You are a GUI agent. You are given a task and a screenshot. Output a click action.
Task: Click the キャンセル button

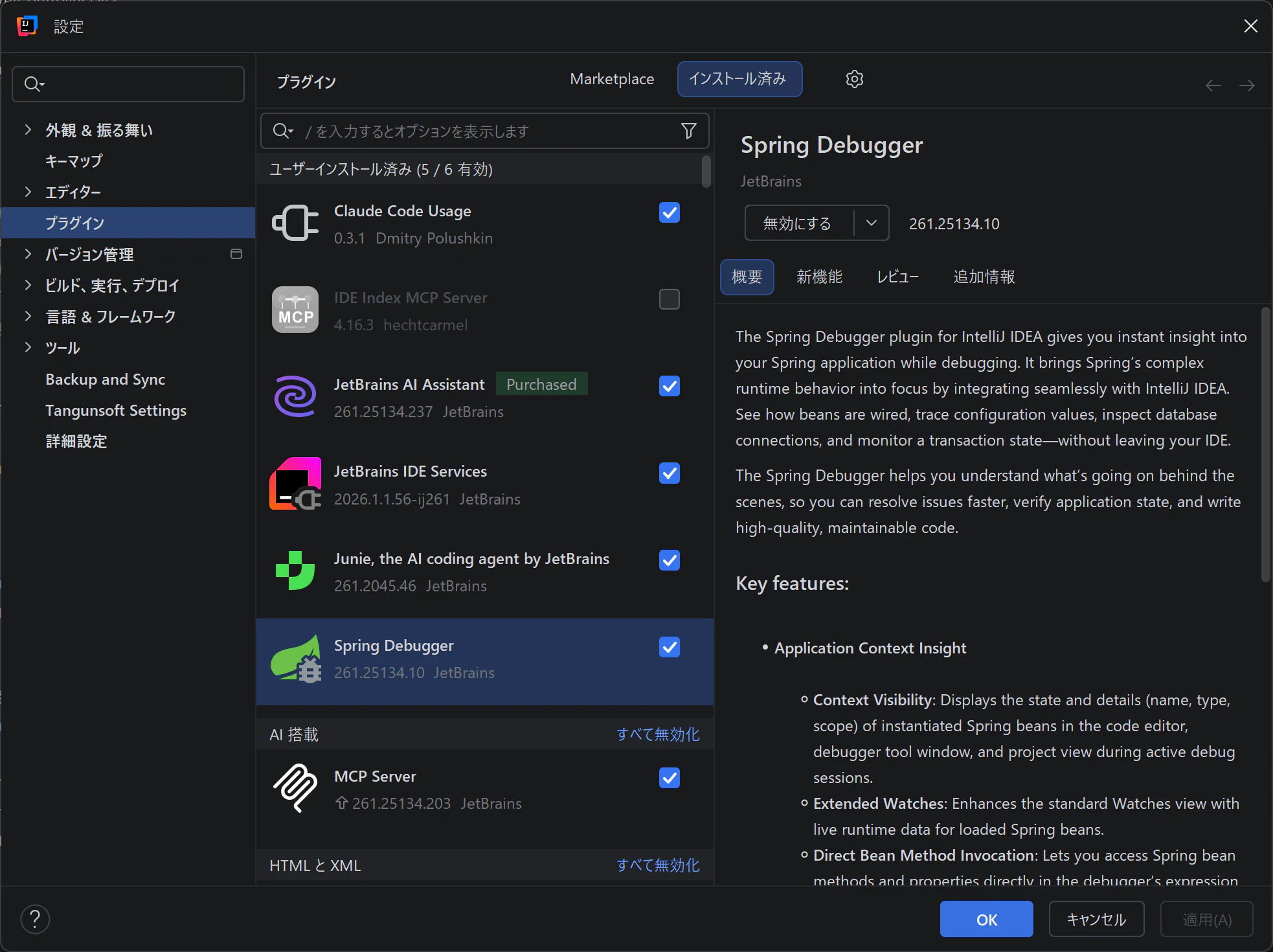[1096, 919]
